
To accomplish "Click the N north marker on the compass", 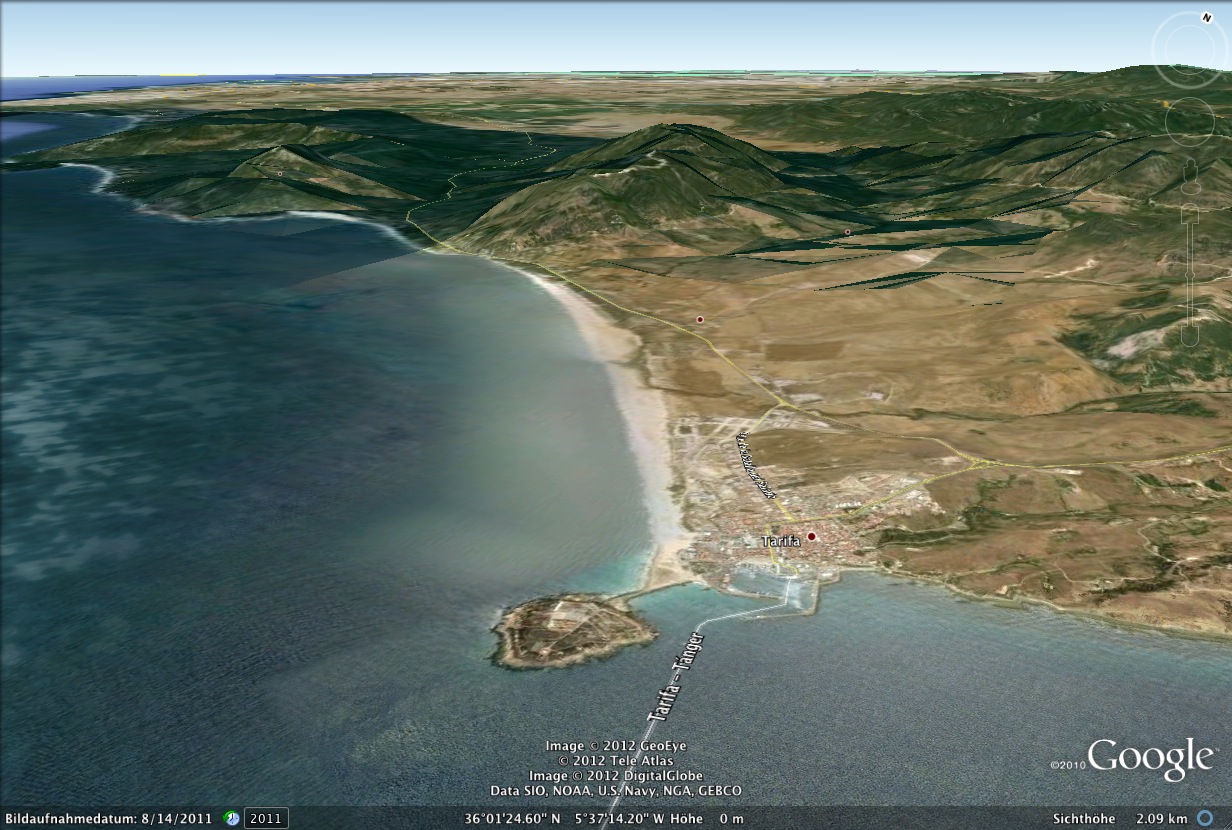I will pos(1206,18).
